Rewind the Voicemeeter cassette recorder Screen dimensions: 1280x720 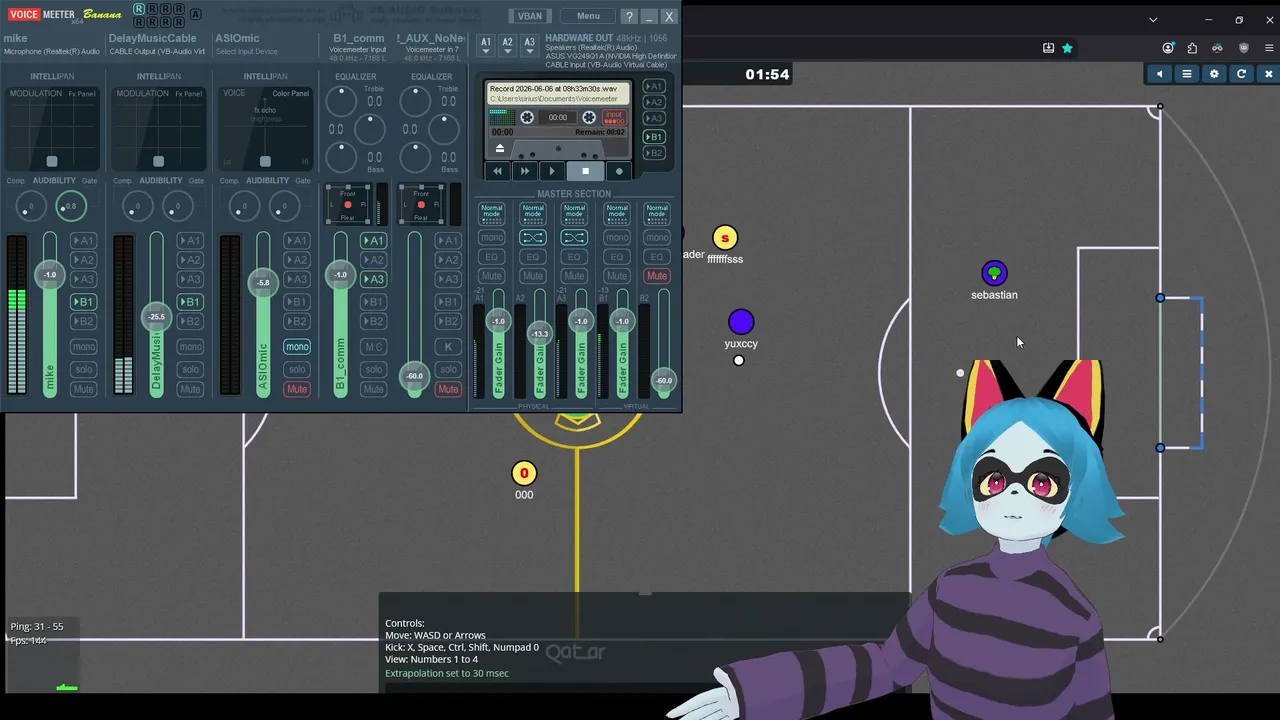pos(497,171)
